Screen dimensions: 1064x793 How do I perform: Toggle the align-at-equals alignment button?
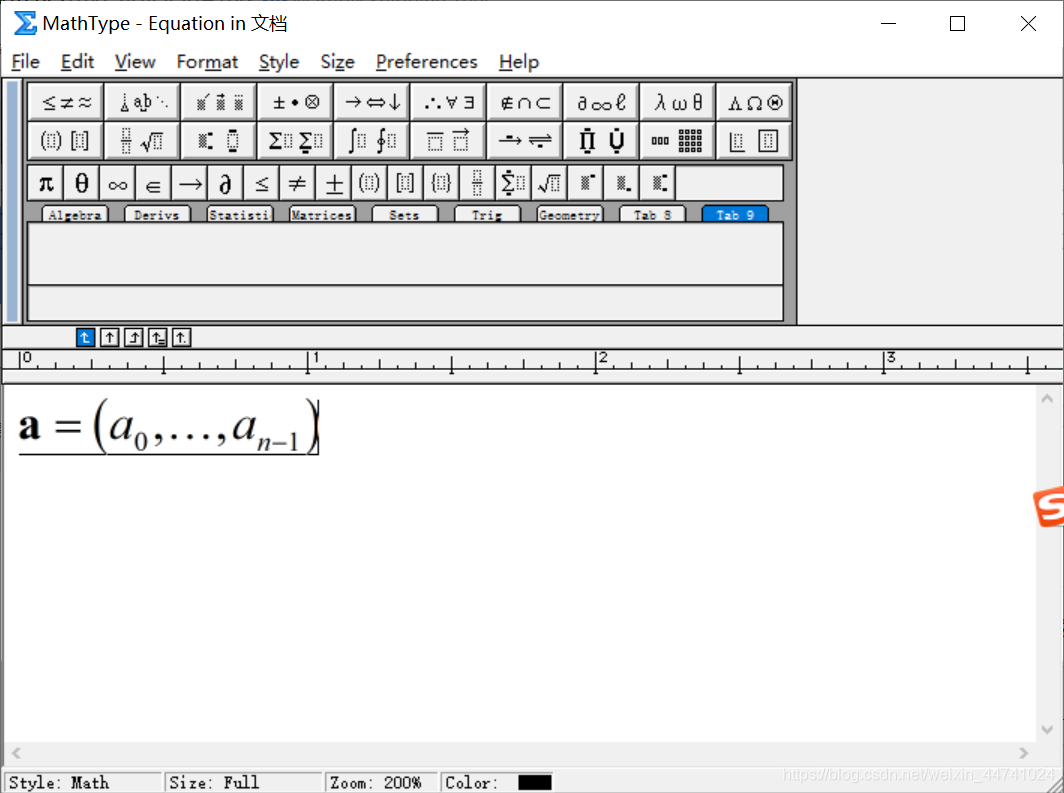[x=157, y=337]
